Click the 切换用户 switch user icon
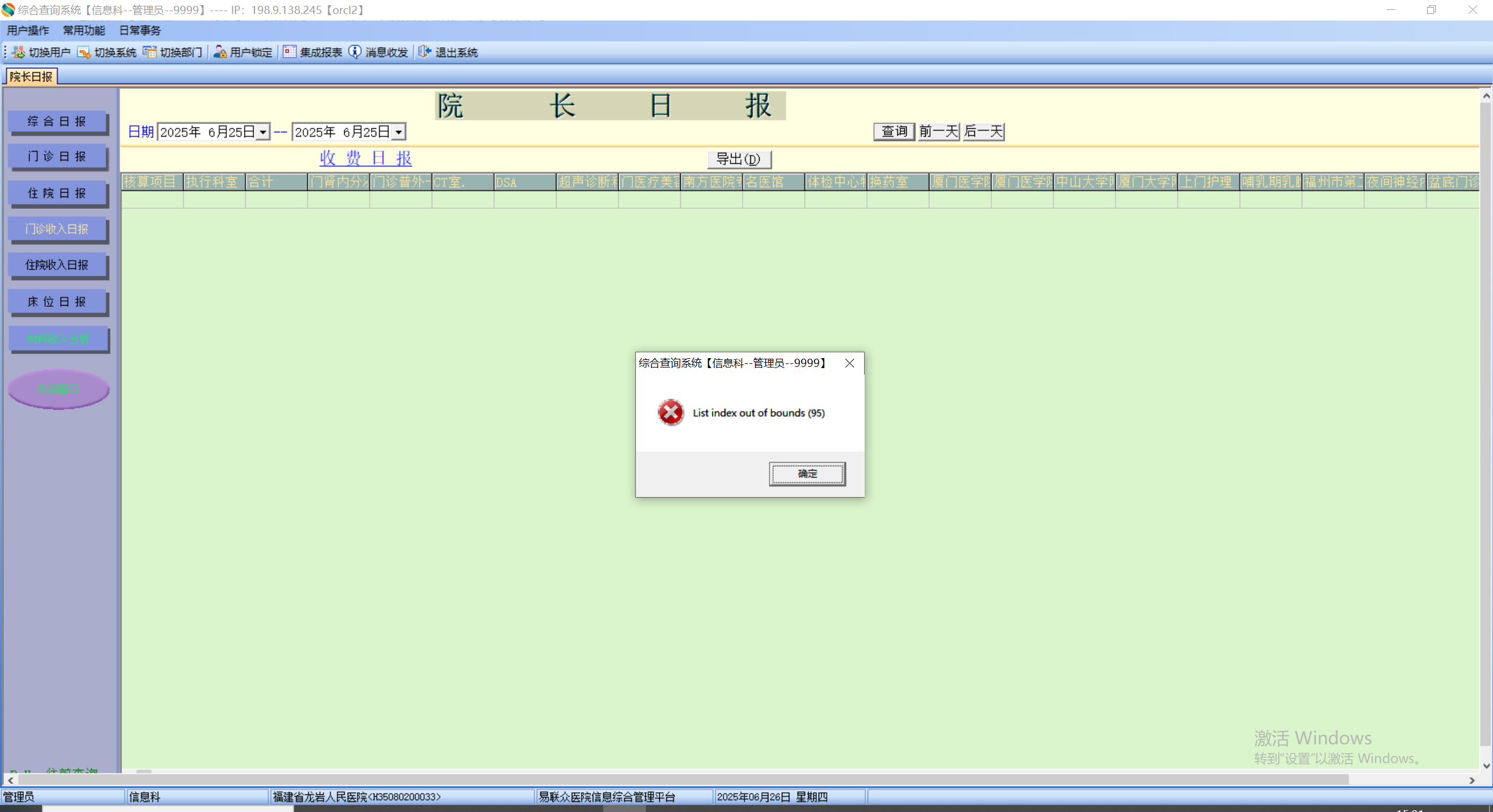Screen dimensions: 1493x812 point(19,52)
